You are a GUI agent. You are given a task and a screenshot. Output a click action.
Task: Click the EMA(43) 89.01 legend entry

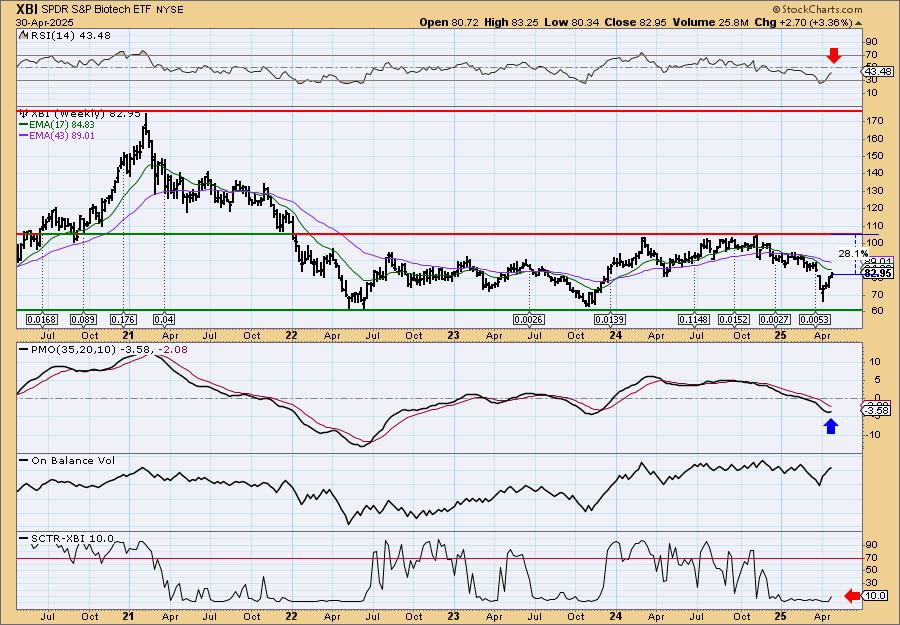pyautogui.click(x=63, y=136)
